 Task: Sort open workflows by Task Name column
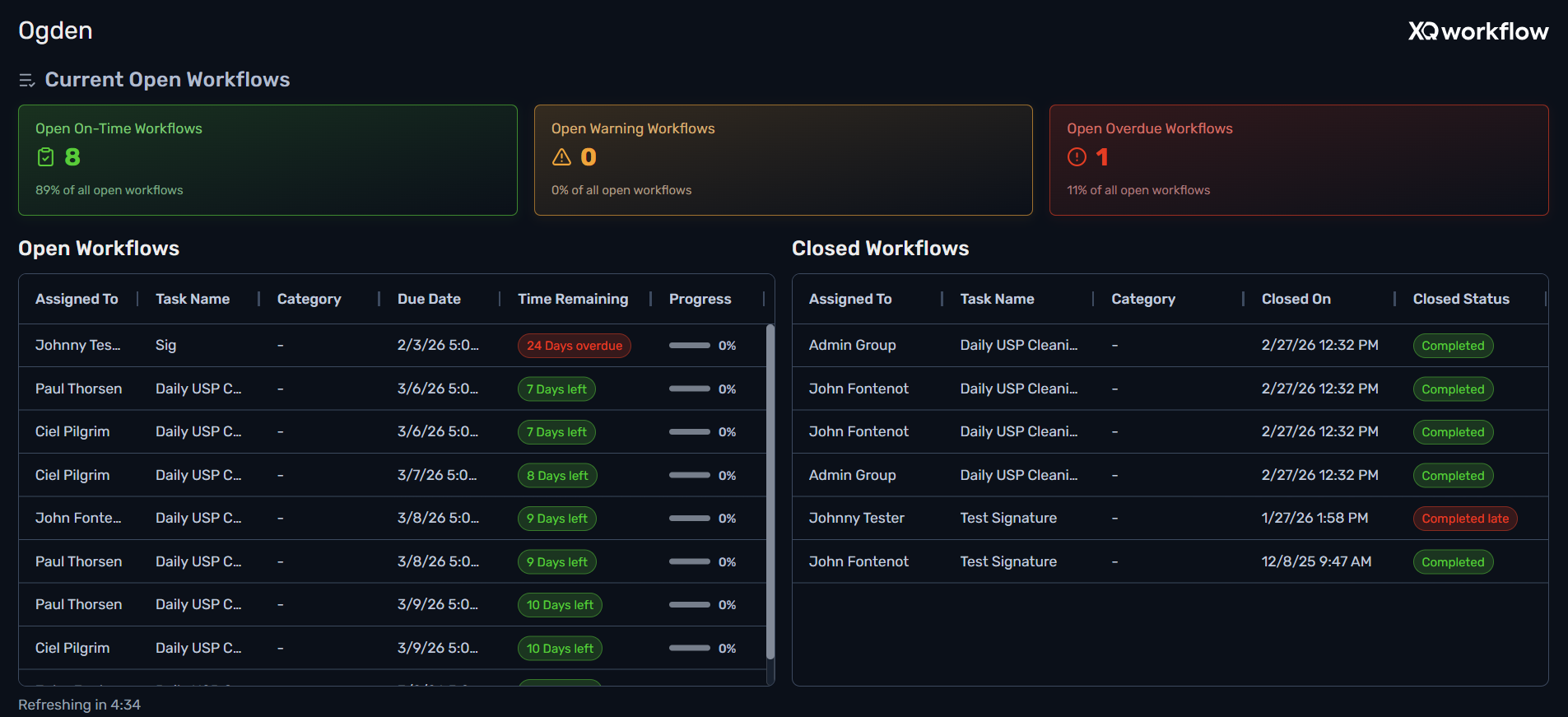pos(193,299)
